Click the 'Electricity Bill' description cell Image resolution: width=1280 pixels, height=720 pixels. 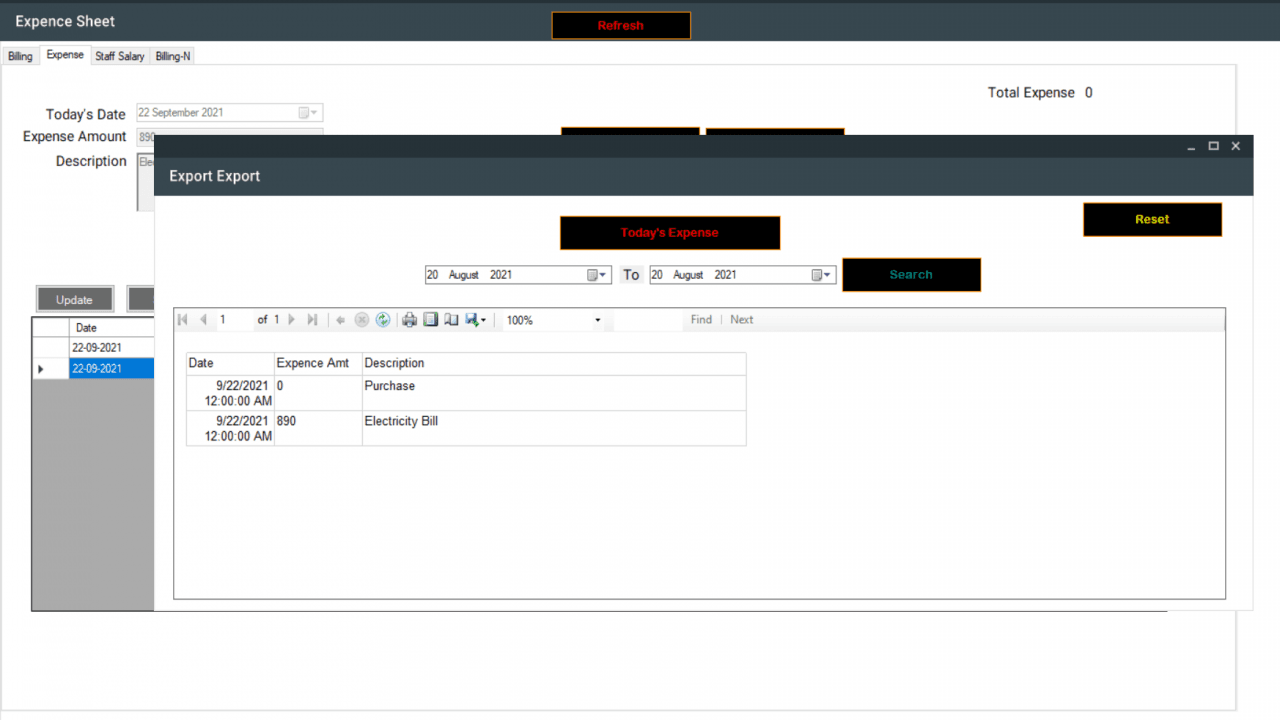554,428
